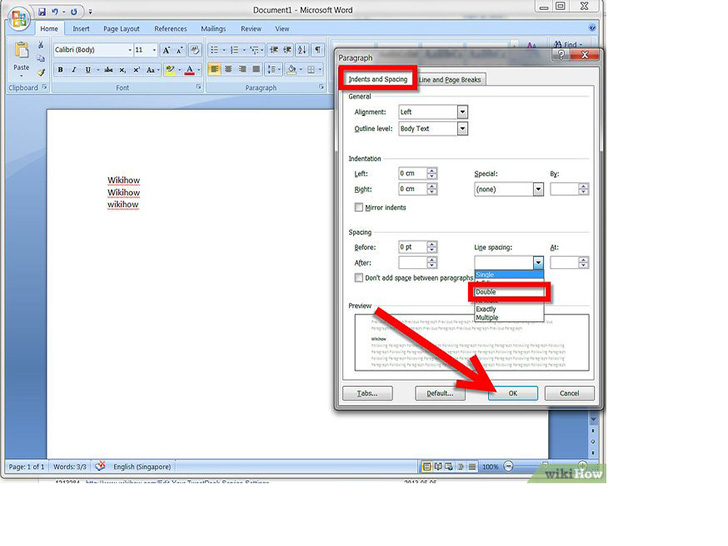Expand the Paragraph group dialog launcher
This screenshot has width=728, height=546.
pyautogui.click(x=321, y=87)
